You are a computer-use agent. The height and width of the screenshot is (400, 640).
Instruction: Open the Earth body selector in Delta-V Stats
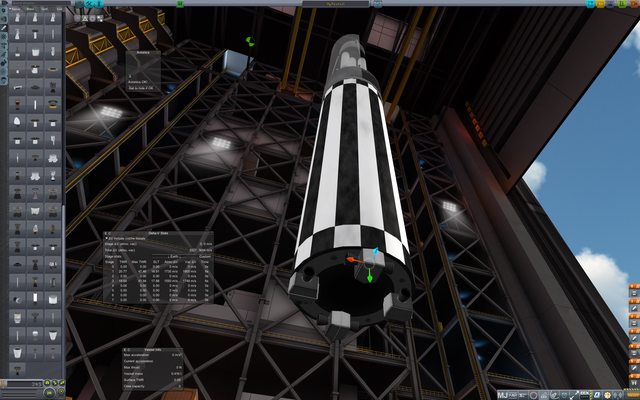pos(173,256)
